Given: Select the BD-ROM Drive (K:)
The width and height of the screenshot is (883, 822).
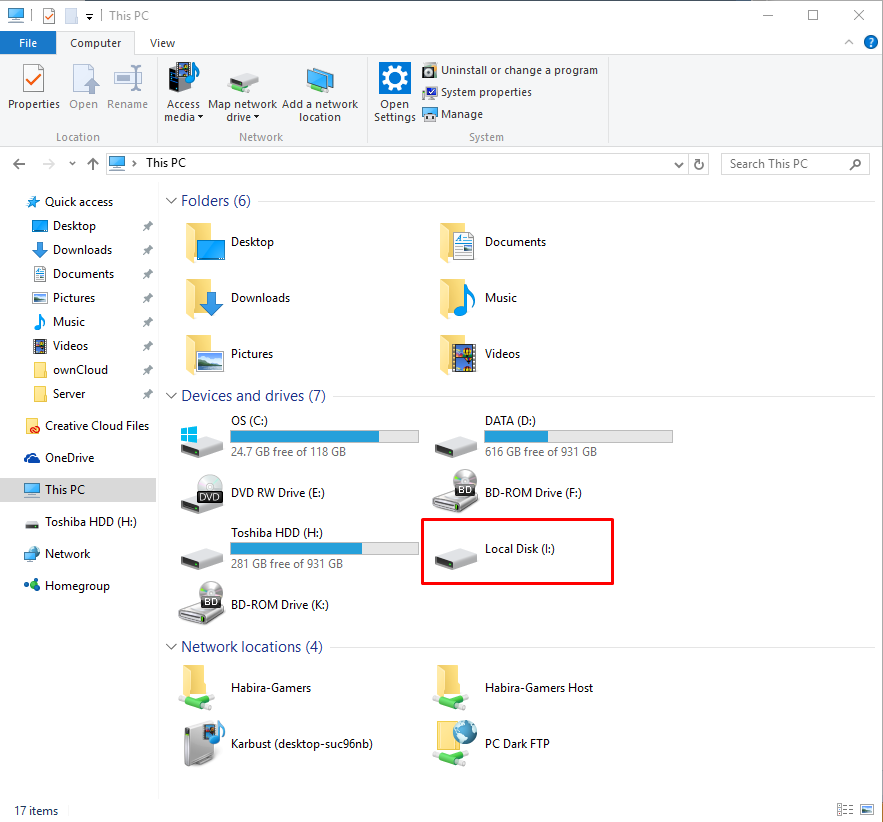Looking at the screenshot, I should point(254,604).
